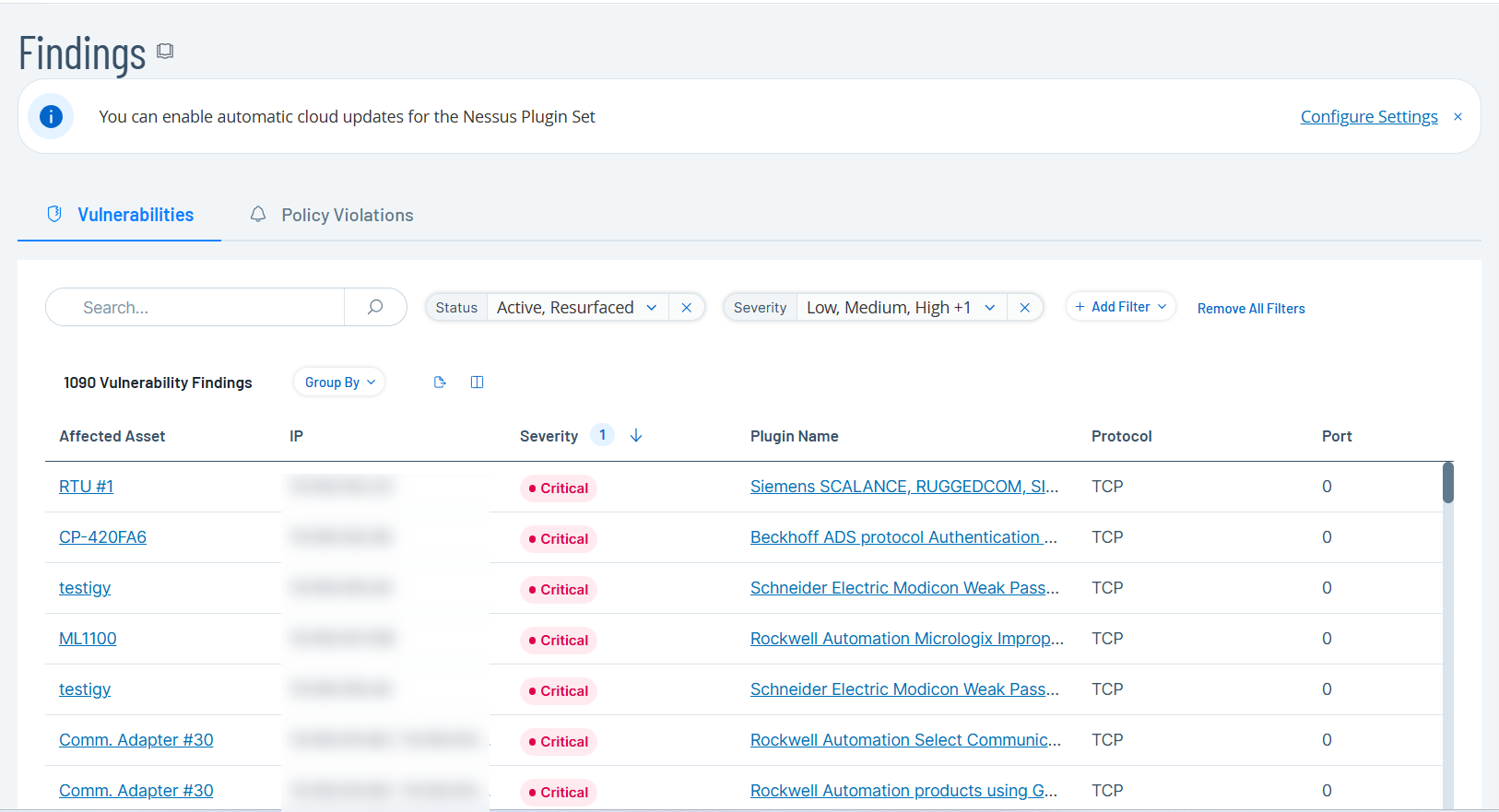Dismiss the Nessus Plugin Set banner
Image resolution: width=1499 pixels, height=812 pixels.
pos(1458,117)
